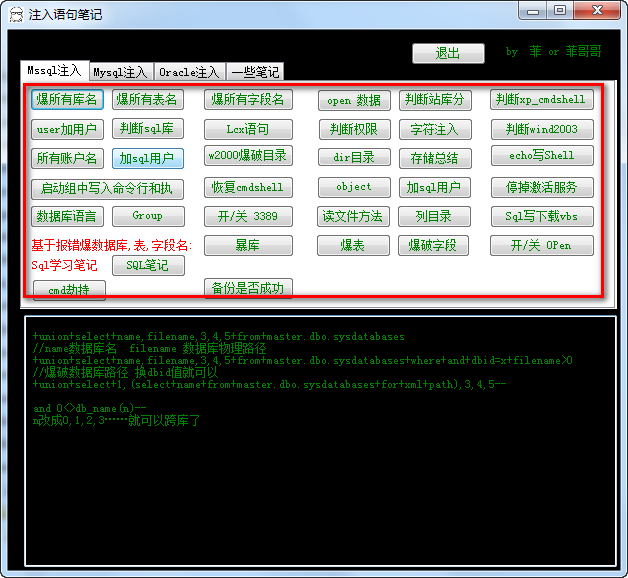
Task: Click 加sql用户 button beside object
Action: (x=435, y=187)
